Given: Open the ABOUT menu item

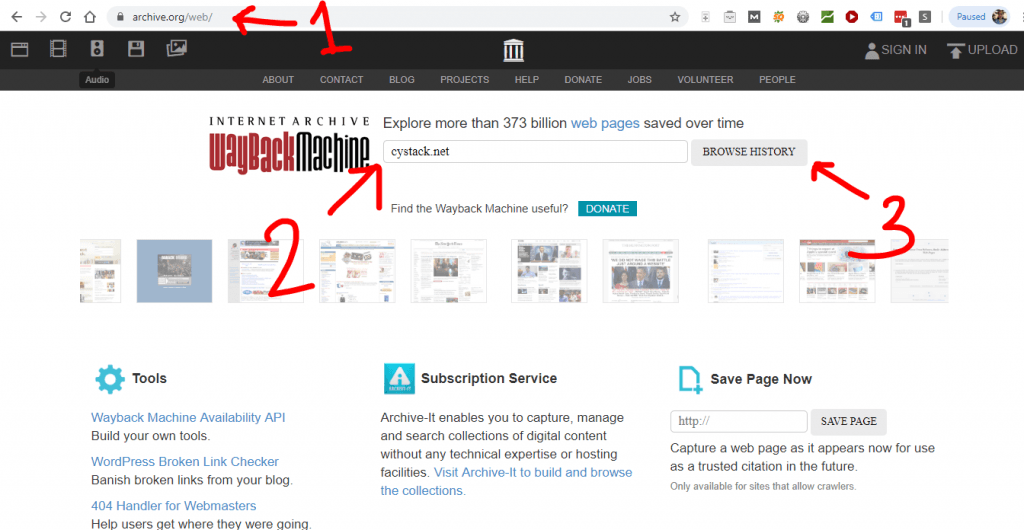Looking at the screenshot, I should [278, 80].
